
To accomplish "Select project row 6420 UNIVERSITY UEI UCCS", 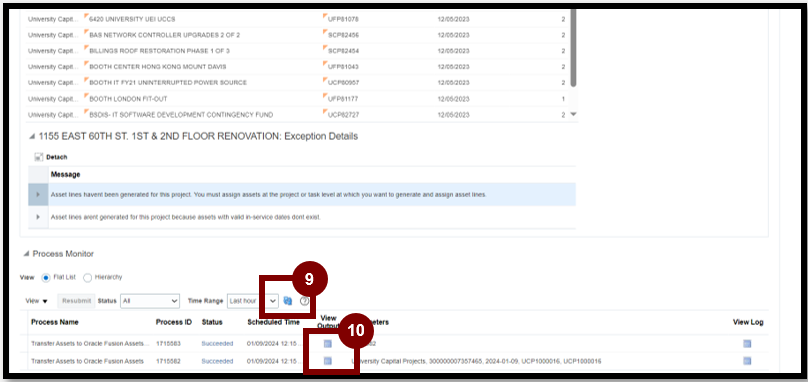I will point(301,19).
